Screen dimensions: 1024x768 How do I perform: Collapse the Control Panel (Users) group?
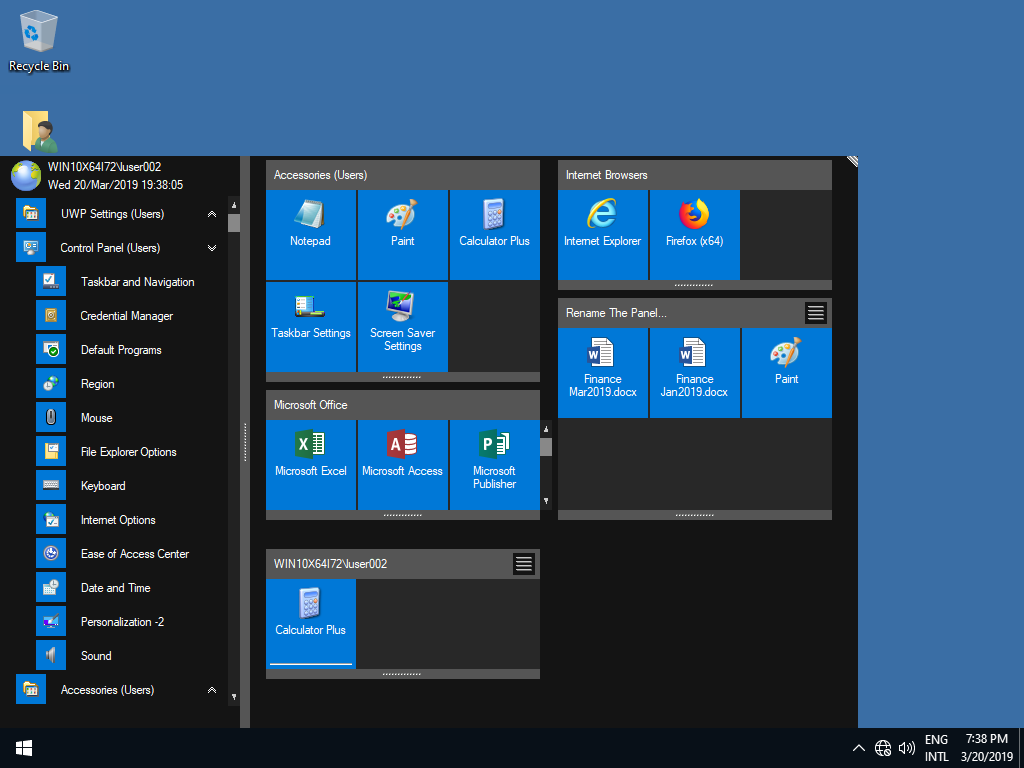212,248
